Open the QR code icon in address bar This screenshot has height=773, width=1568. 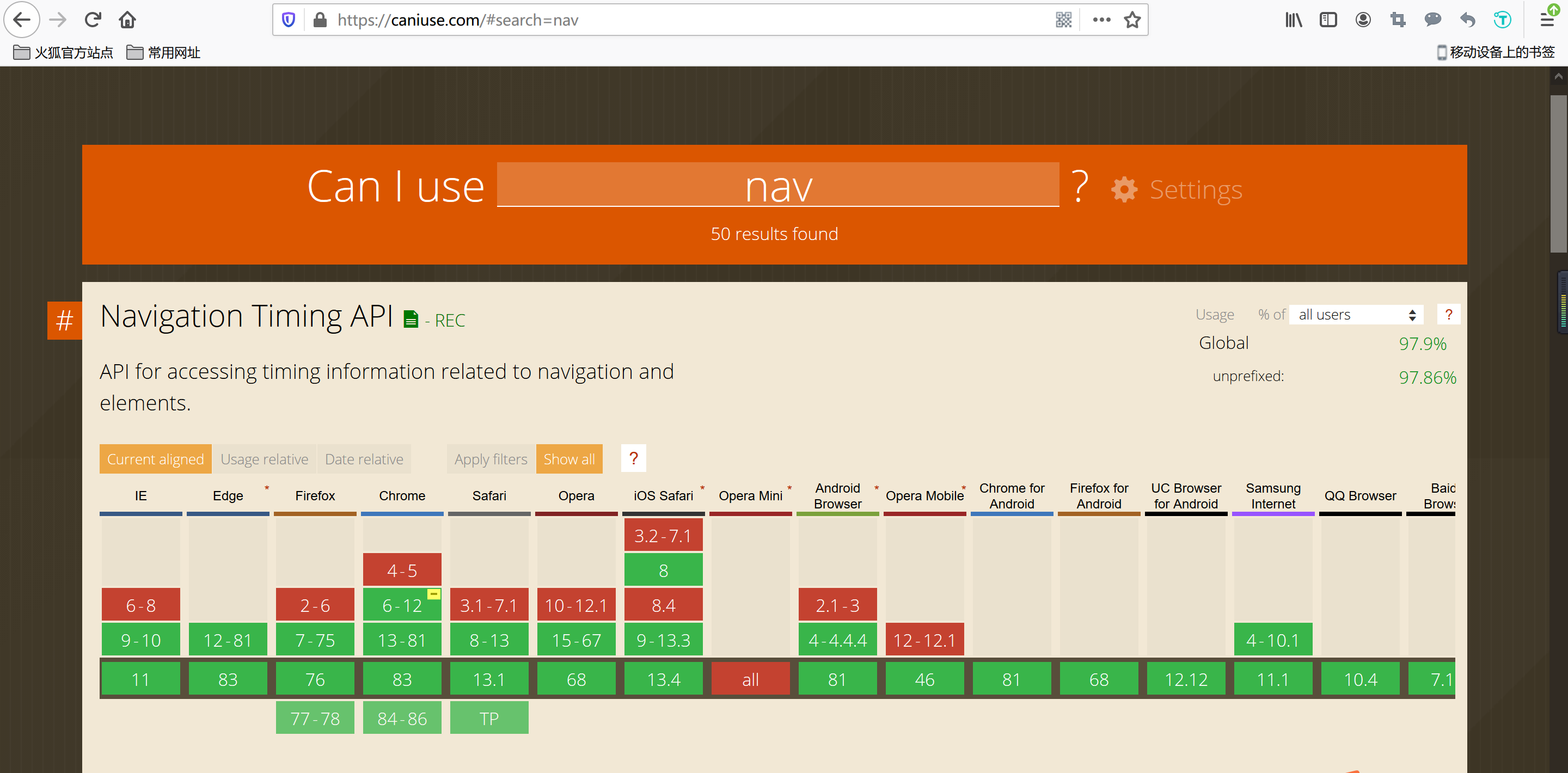point(1063,20)
